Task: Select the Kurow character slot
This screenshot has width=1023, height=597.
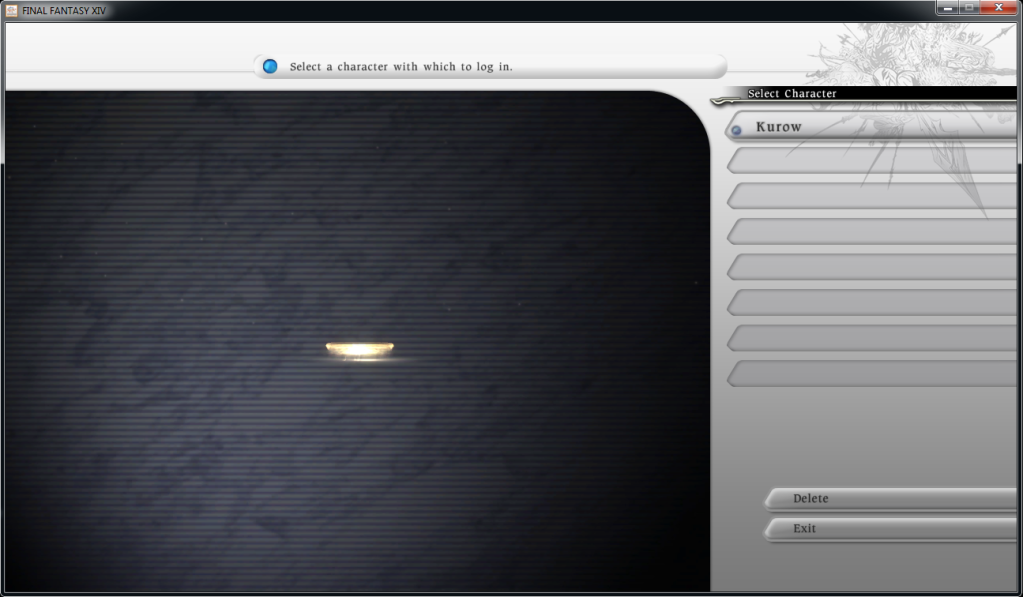Action: click(870, 127)
